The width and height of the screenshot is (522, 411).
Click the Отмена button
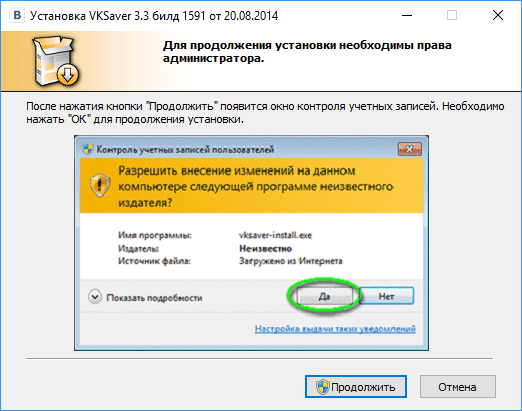(457, 387)
